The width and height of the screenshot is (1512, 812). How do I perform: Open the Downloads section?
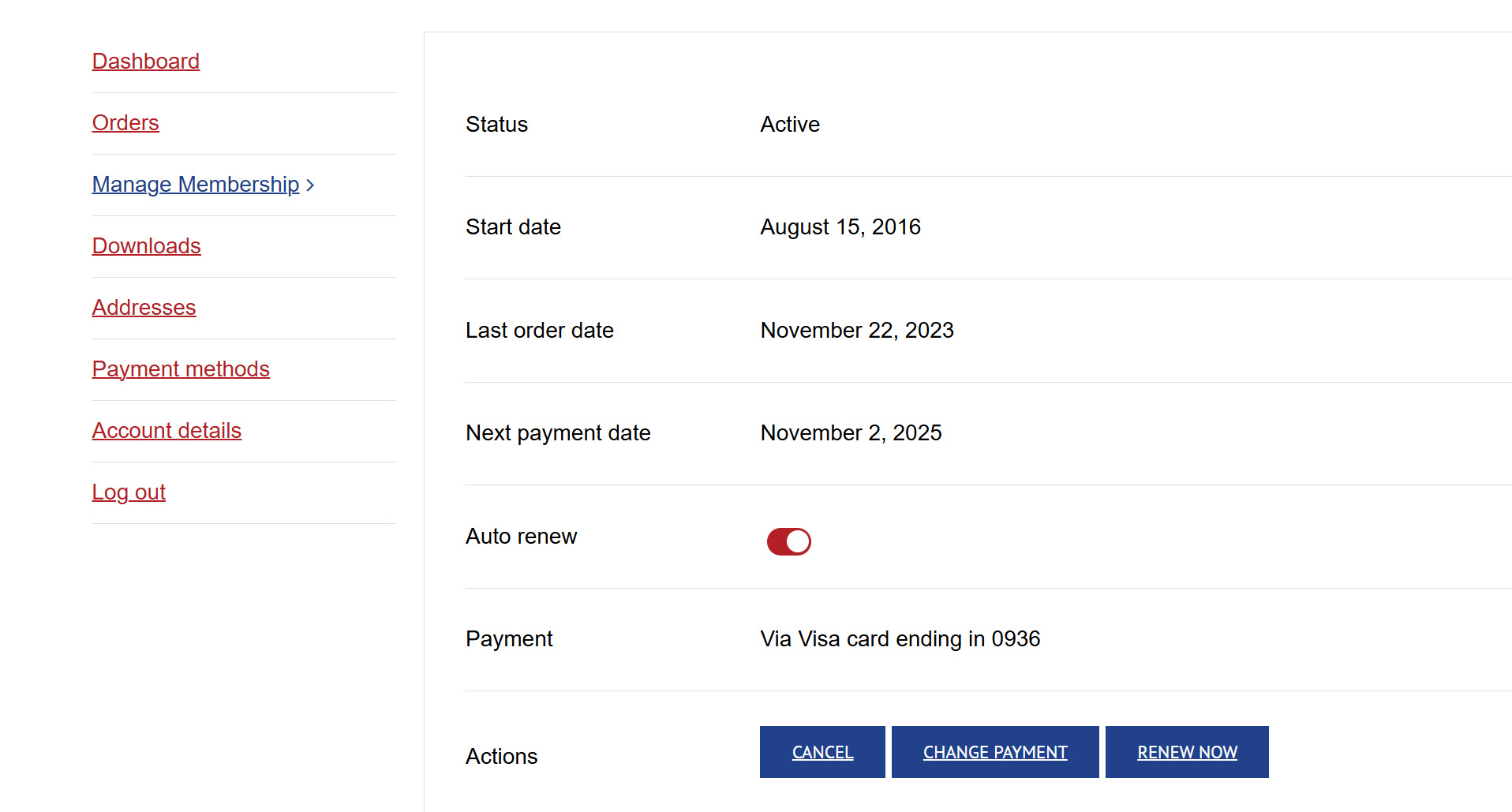(x=146, y=246)
